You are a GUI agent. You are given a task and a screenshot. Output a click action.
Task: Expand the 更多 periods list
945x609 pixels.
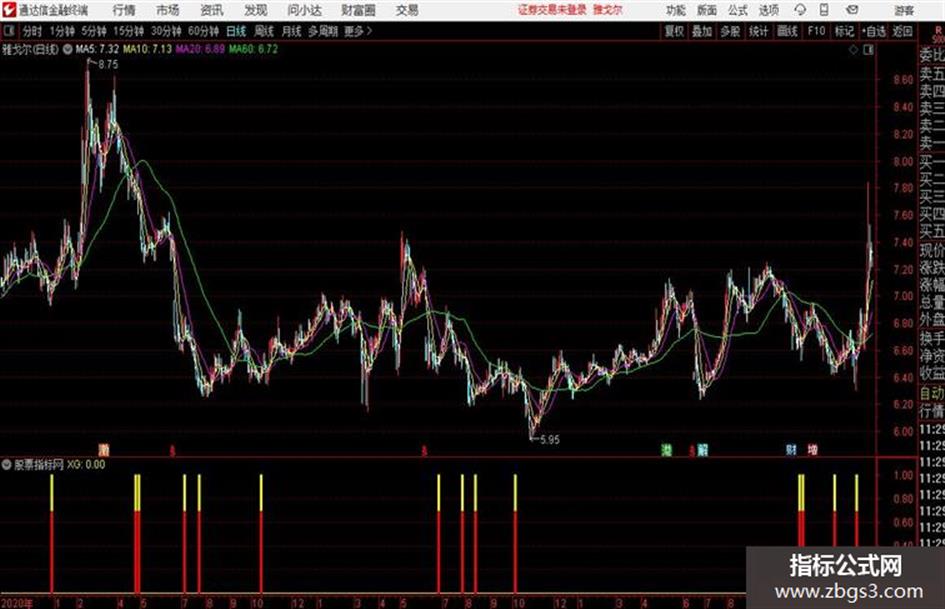pos(358,31)
